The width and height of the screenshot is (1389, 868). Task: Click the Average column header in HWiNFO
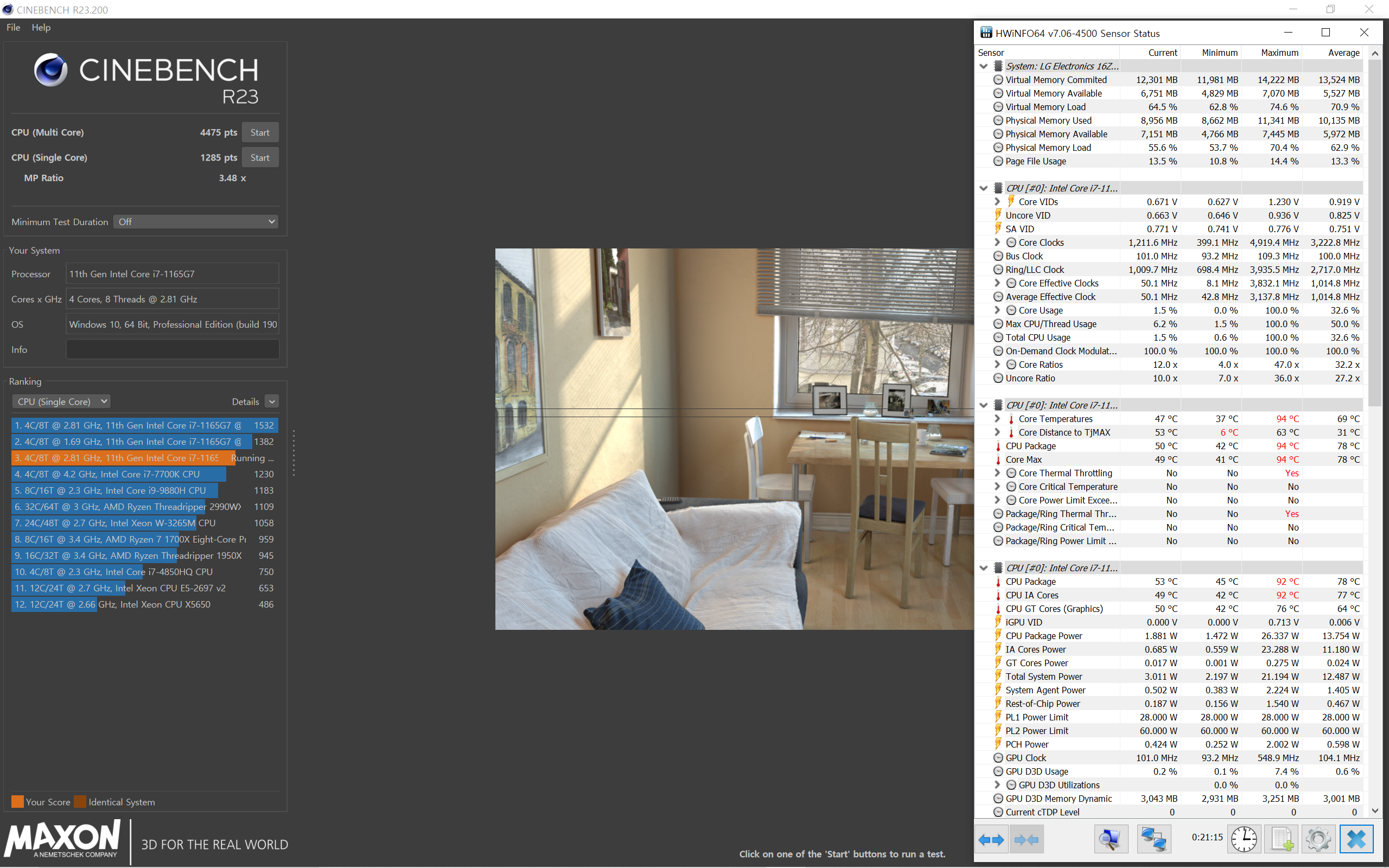coord(1332,52)
